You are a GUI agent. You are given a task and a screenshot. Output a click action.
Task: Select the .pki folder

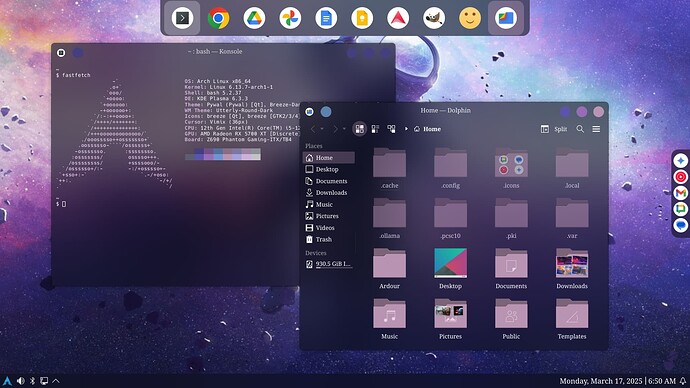[511, 219]
